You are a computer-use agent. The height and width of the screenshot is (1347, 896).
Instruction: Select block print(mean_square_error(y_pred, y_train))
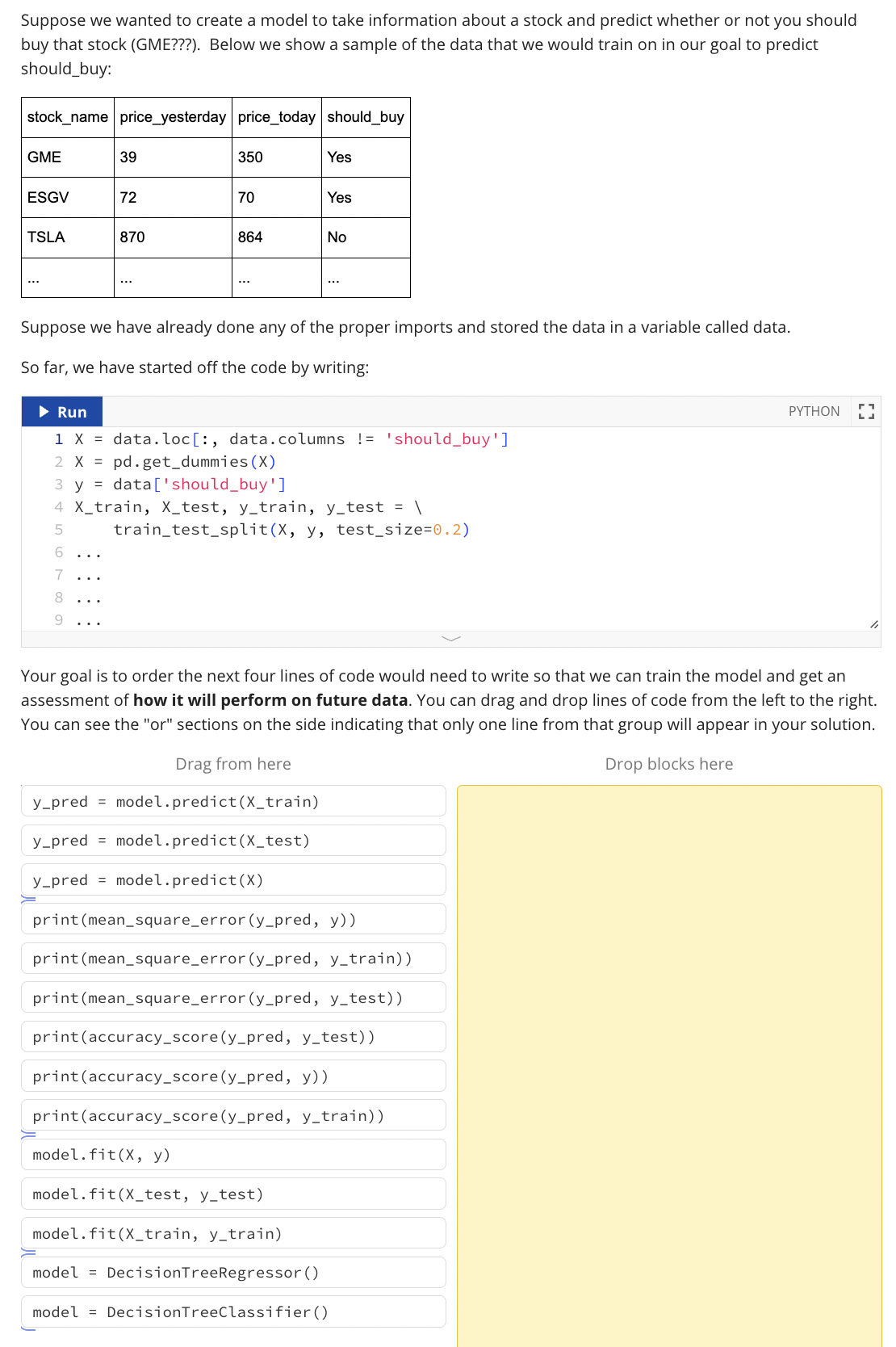(x=233, y=959)
